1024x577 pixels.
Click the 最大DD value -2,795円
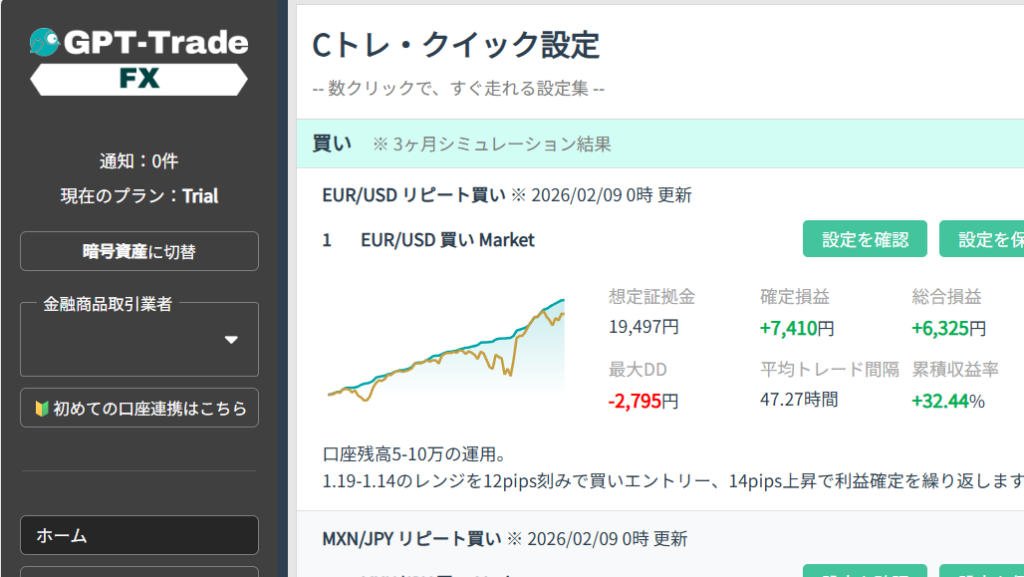coord(644,401)
